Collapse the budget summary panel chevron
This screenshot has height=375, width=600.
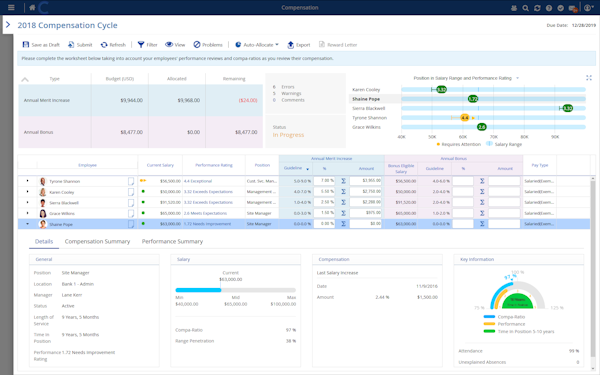coord(25,80)
